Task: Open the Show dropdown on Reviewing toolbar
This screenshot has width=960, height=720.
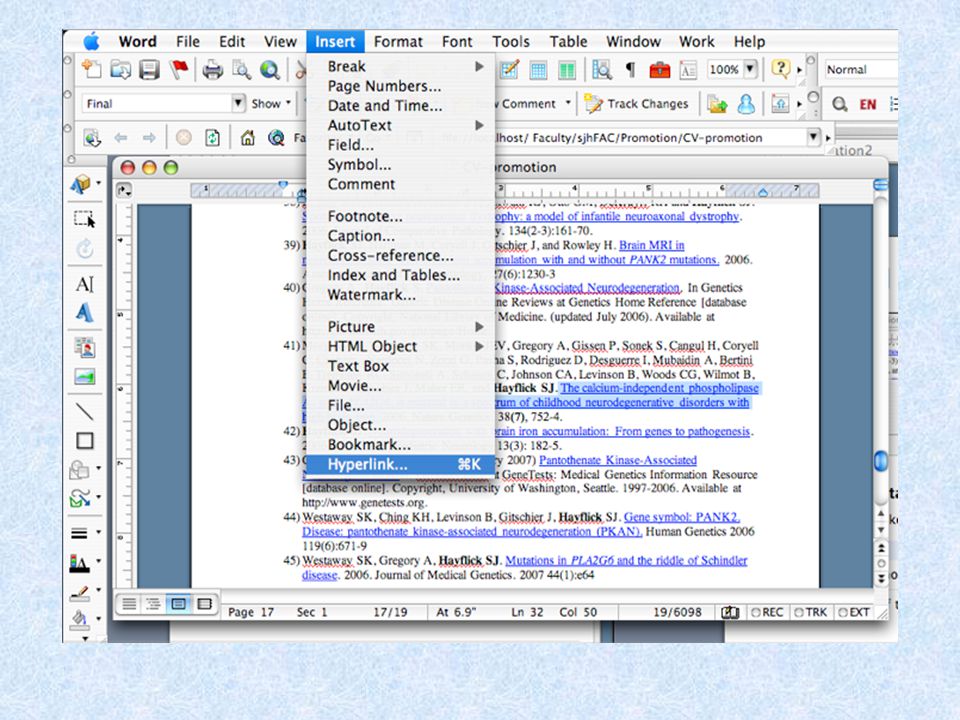Action: coord(271,103)
